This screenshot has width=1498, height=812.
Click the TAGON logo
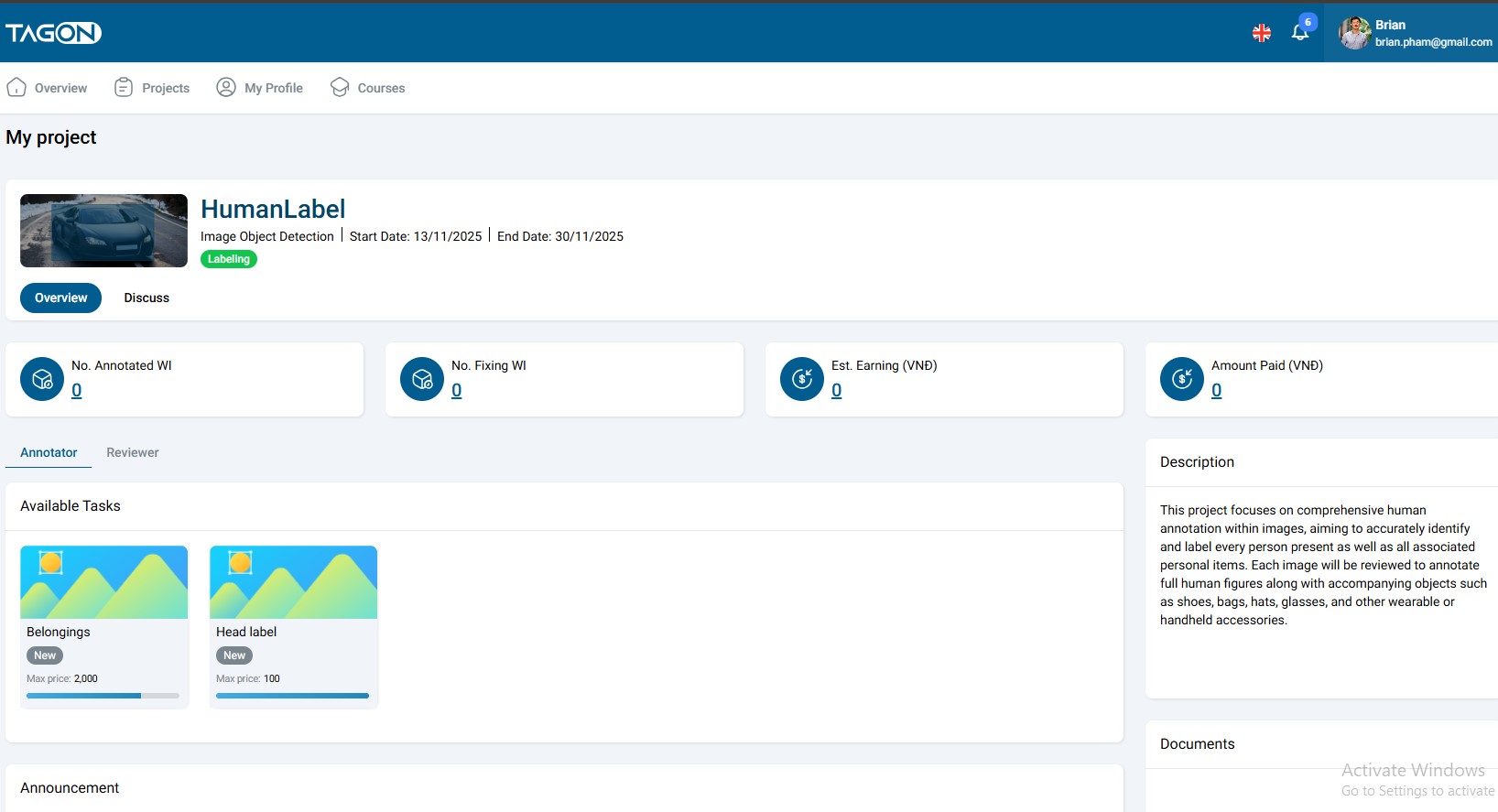(x=53, y=33)
